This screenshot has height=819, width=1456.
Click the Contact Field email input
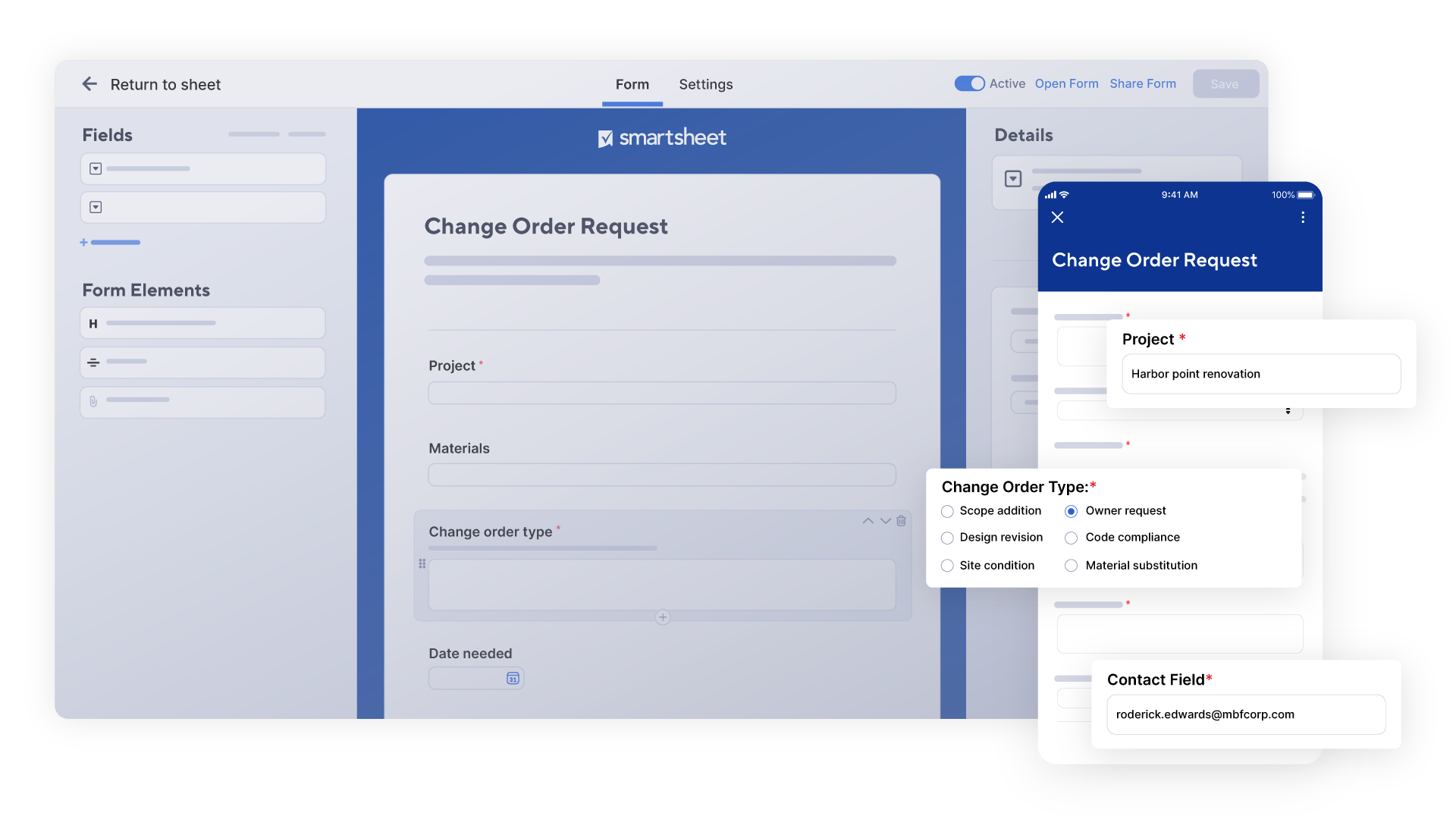click(x=1246, y=714)
